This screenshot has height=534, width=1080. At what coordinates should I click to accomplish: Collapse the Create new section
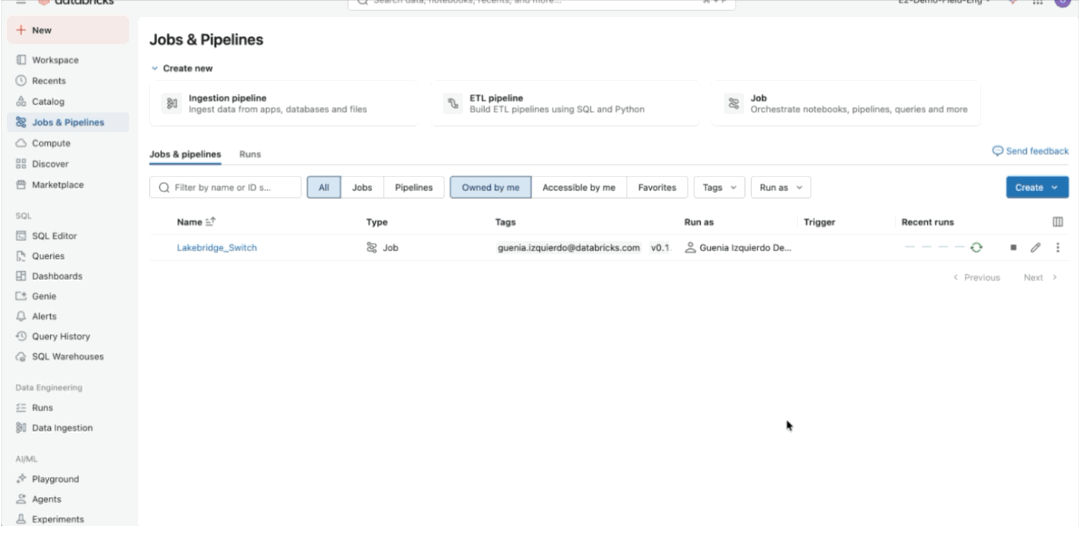coord(182,68)
